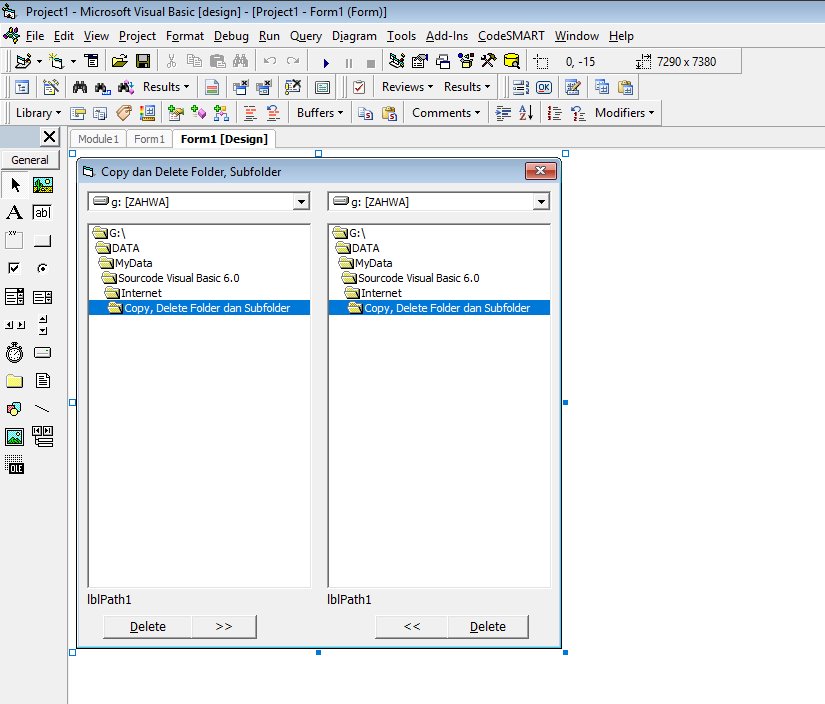Image resolution: width=825 pixels, height=704 pixels.
Task: Click the >> copy button
Action: click(224, 627)
